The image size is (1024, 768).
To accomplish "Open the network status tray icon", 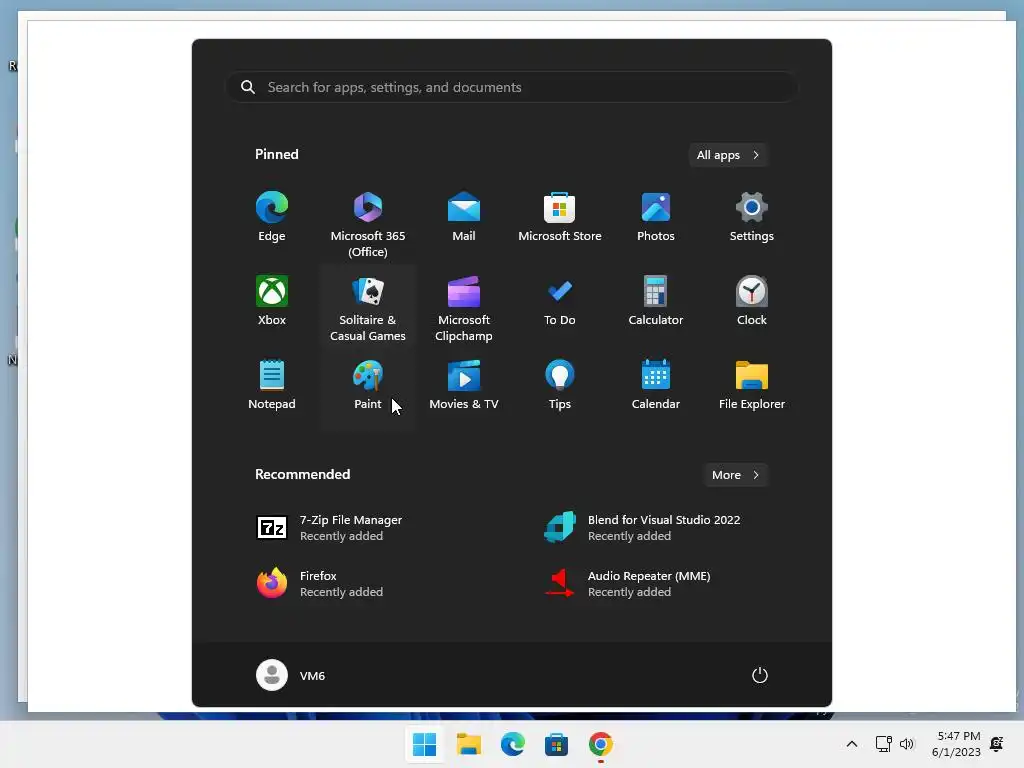I will click(884, 744).
